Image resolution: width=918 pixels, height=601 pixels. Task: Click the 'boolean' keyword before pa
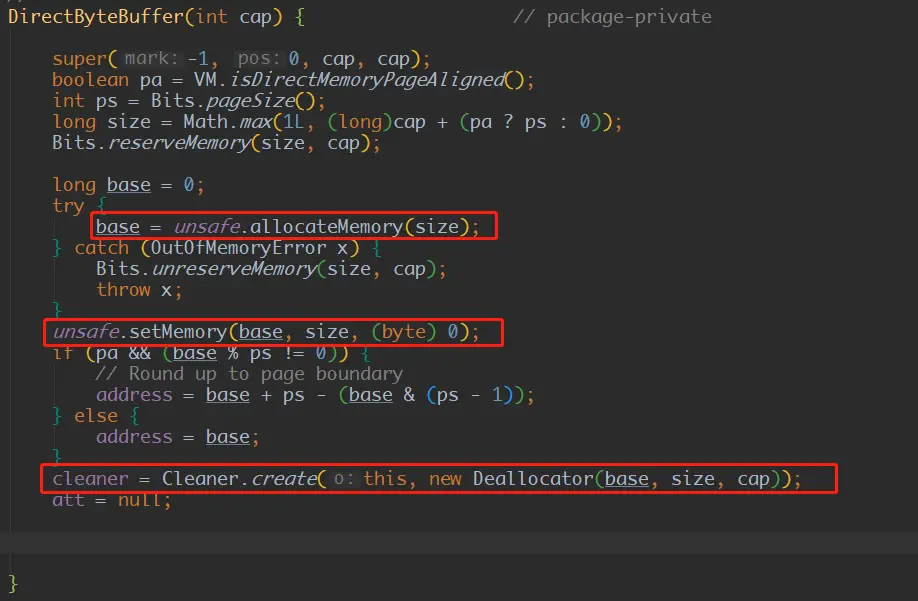click(x=90, y=80)
